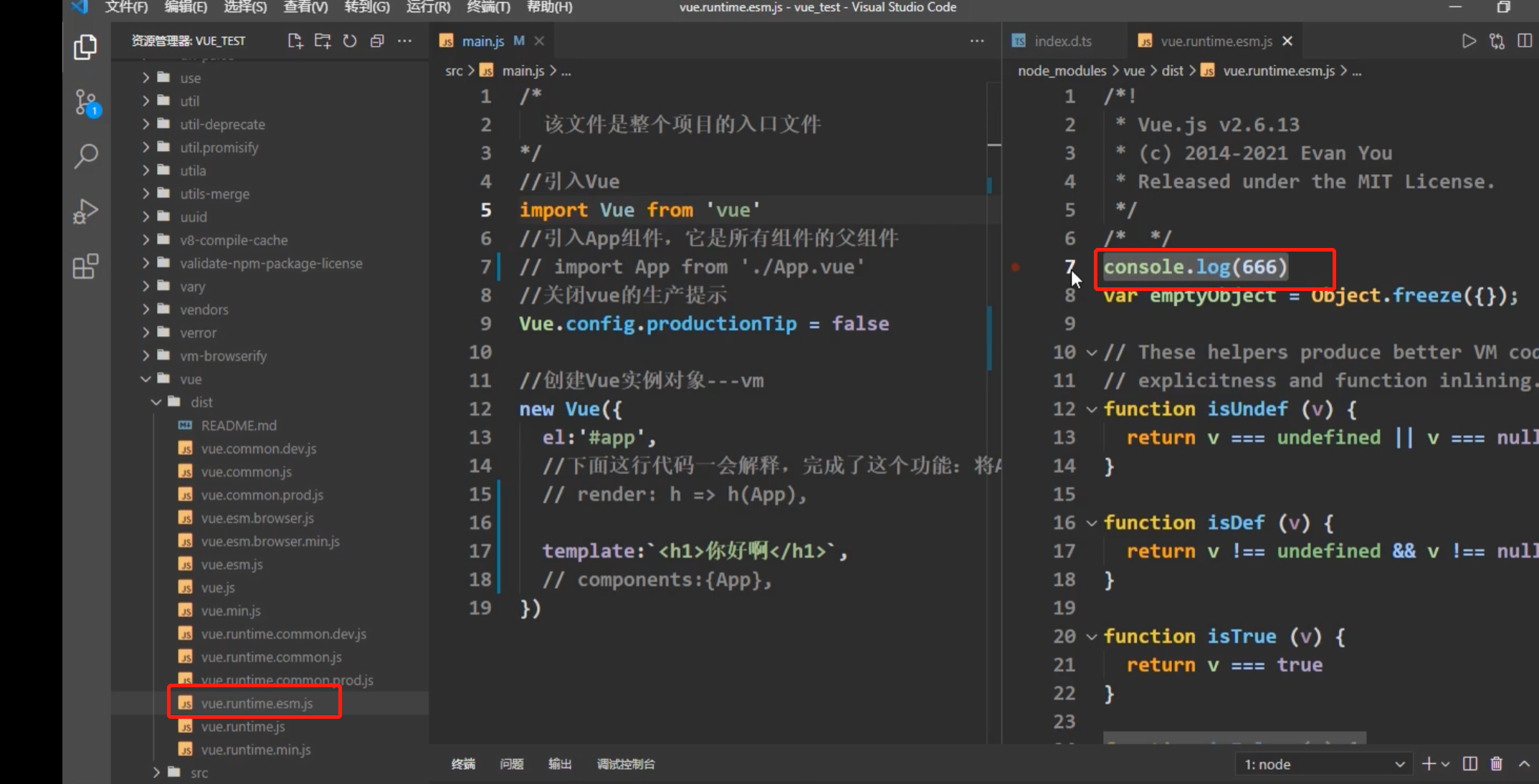Open explorer panel more actions menu
Viewport: 1539px width, 784px height.
tap(404, 42)
